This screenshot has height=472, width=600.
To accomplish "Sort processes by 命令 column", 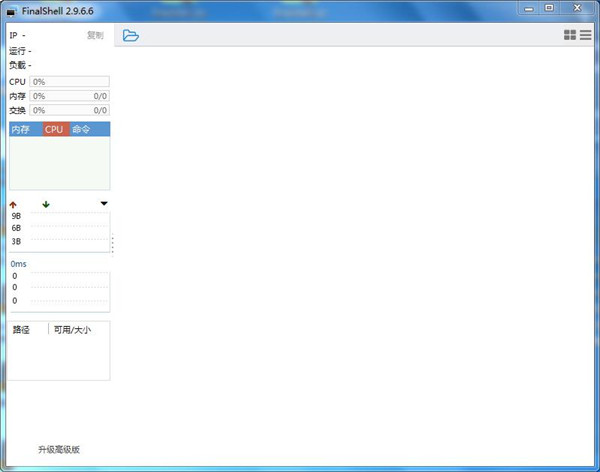I will tap(81, 130).
